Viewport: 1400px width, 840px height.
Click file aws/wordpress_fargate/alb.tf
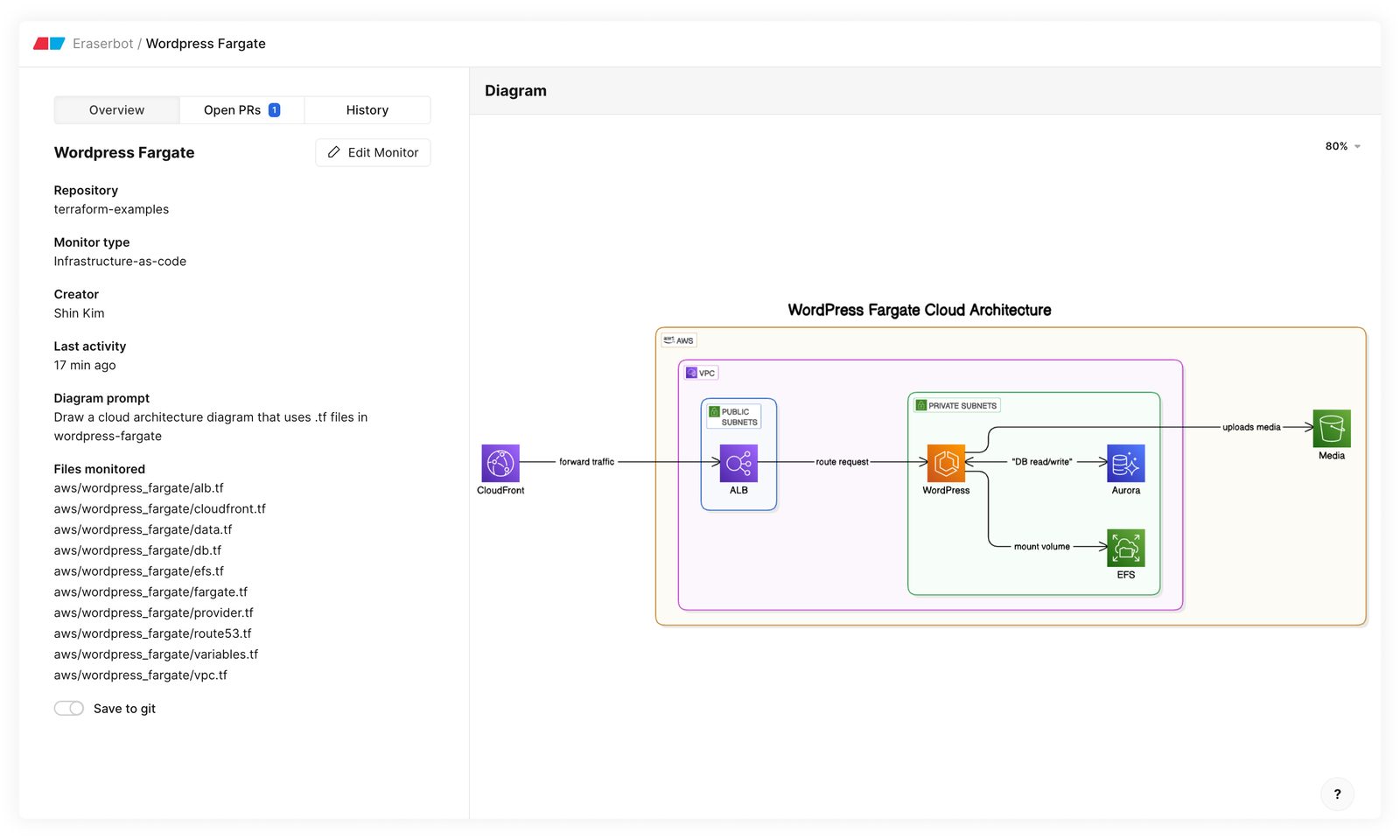click(x=139, y=488)
